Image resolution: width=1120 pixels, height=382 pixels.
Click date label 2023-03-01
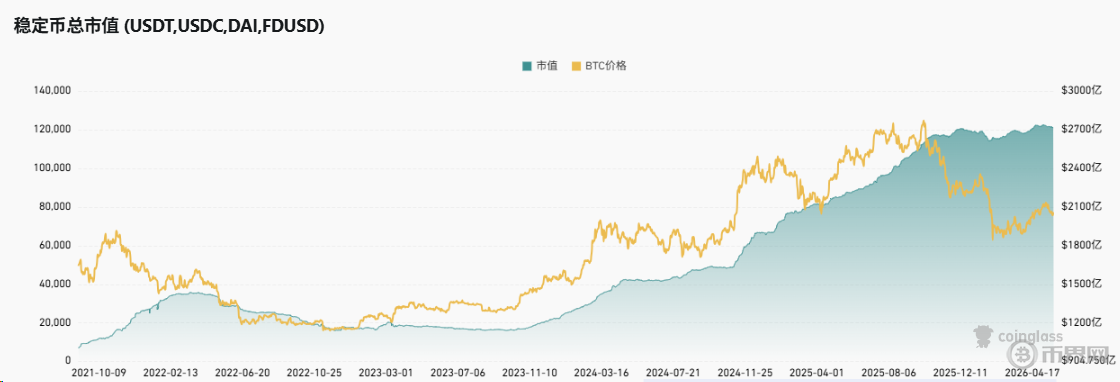tap(386, 373)
